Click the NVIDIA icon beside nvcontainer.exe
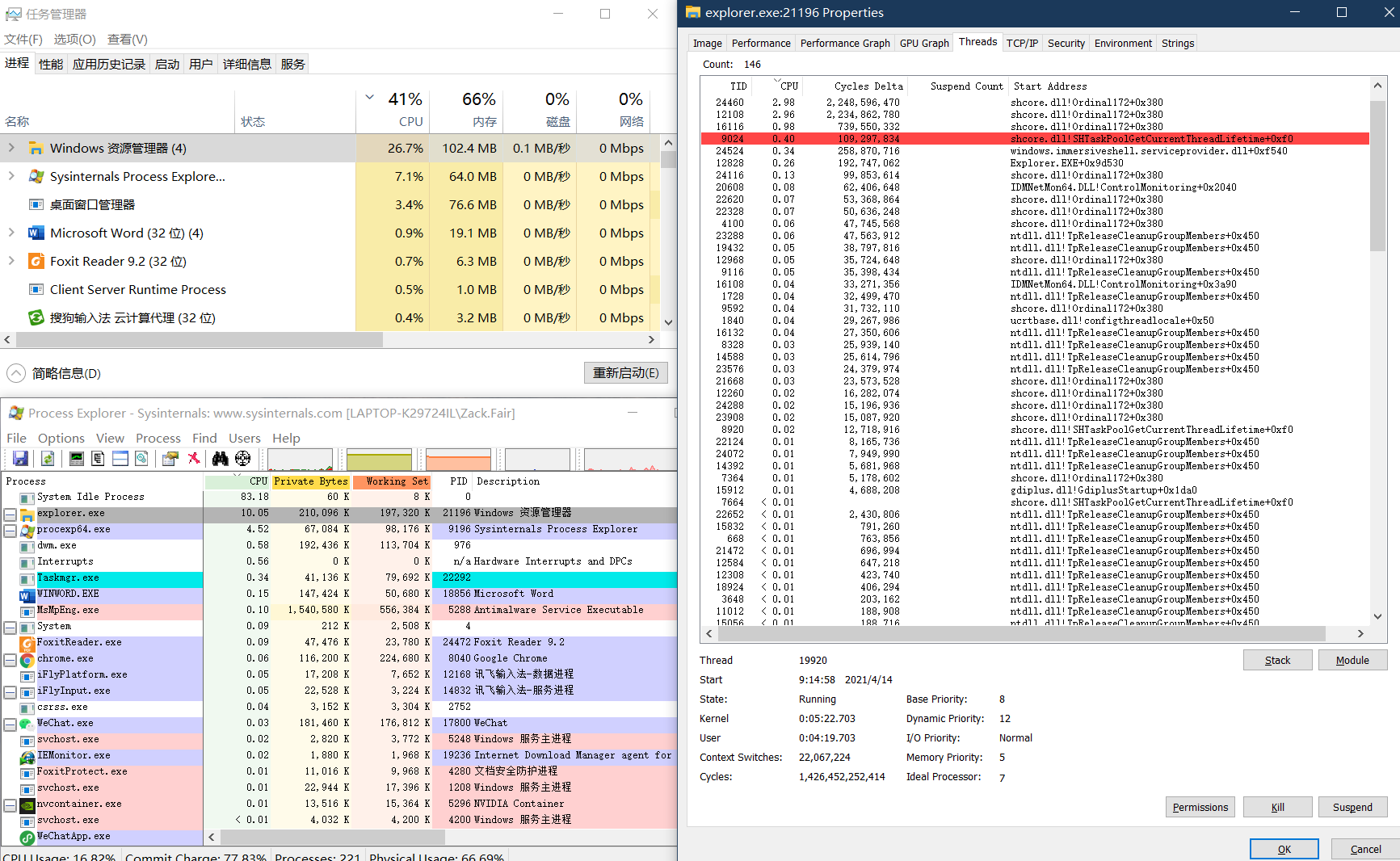1400x861 pixels. (27, 804)
